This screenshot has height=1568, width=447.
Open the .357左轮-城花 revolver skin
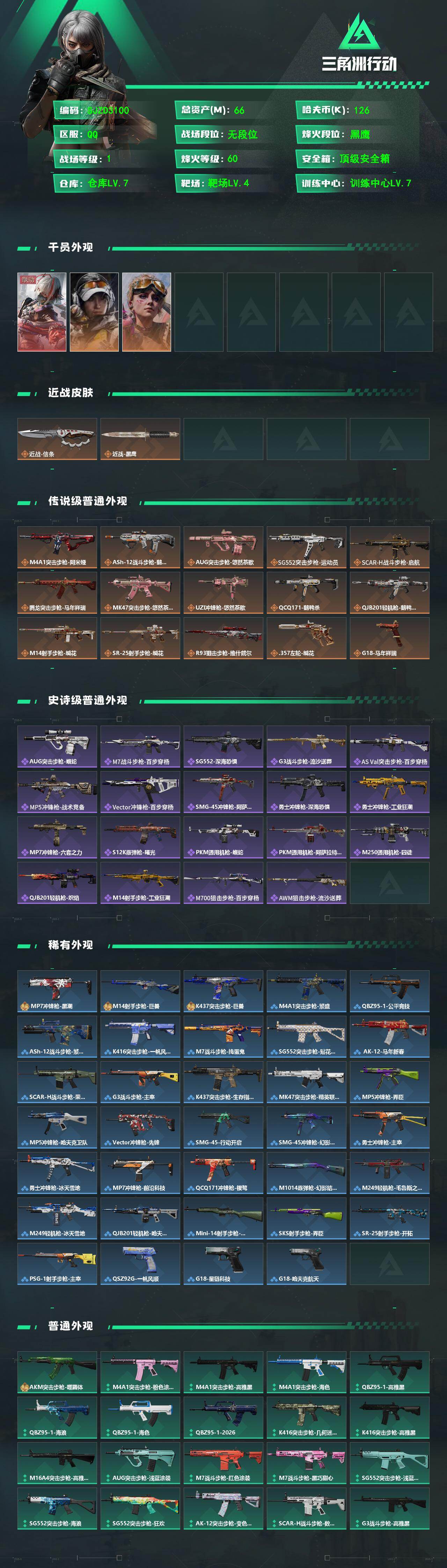coord(307,638)
